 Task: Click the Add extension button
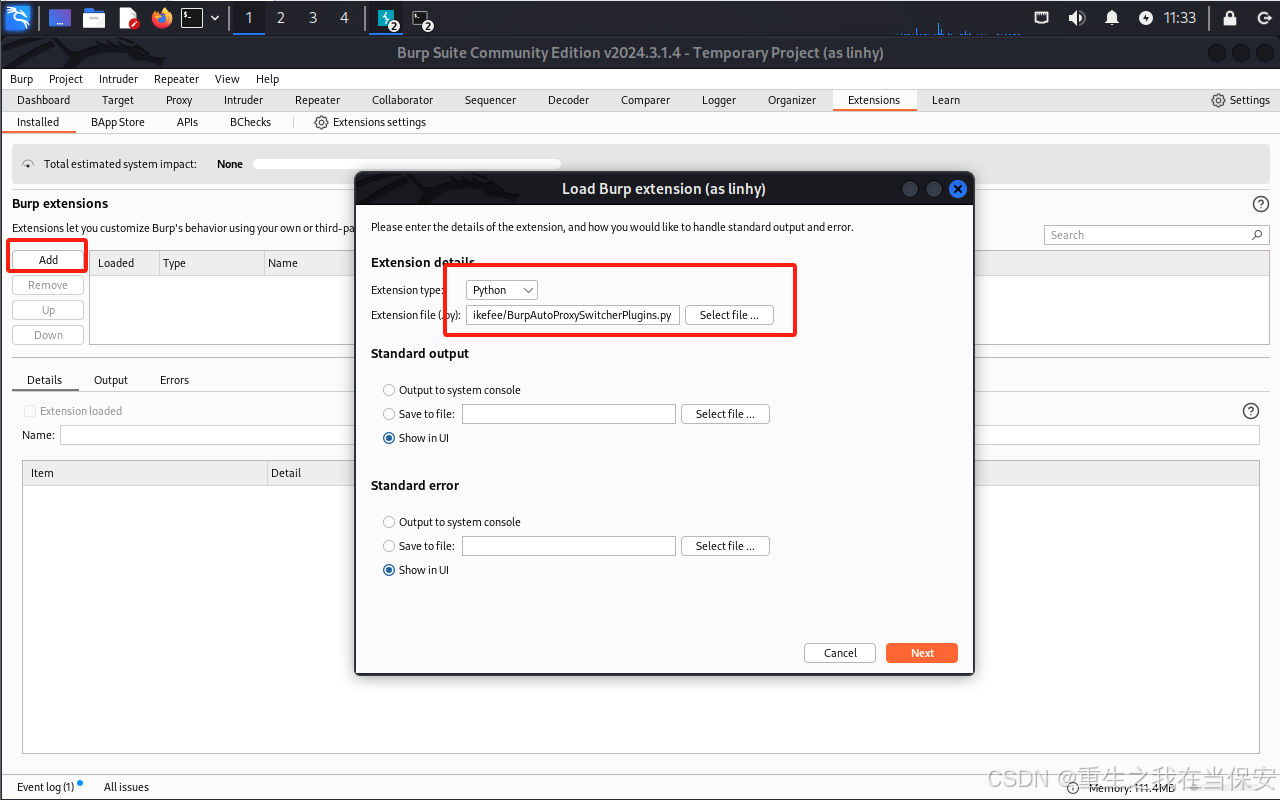[48, 260]
